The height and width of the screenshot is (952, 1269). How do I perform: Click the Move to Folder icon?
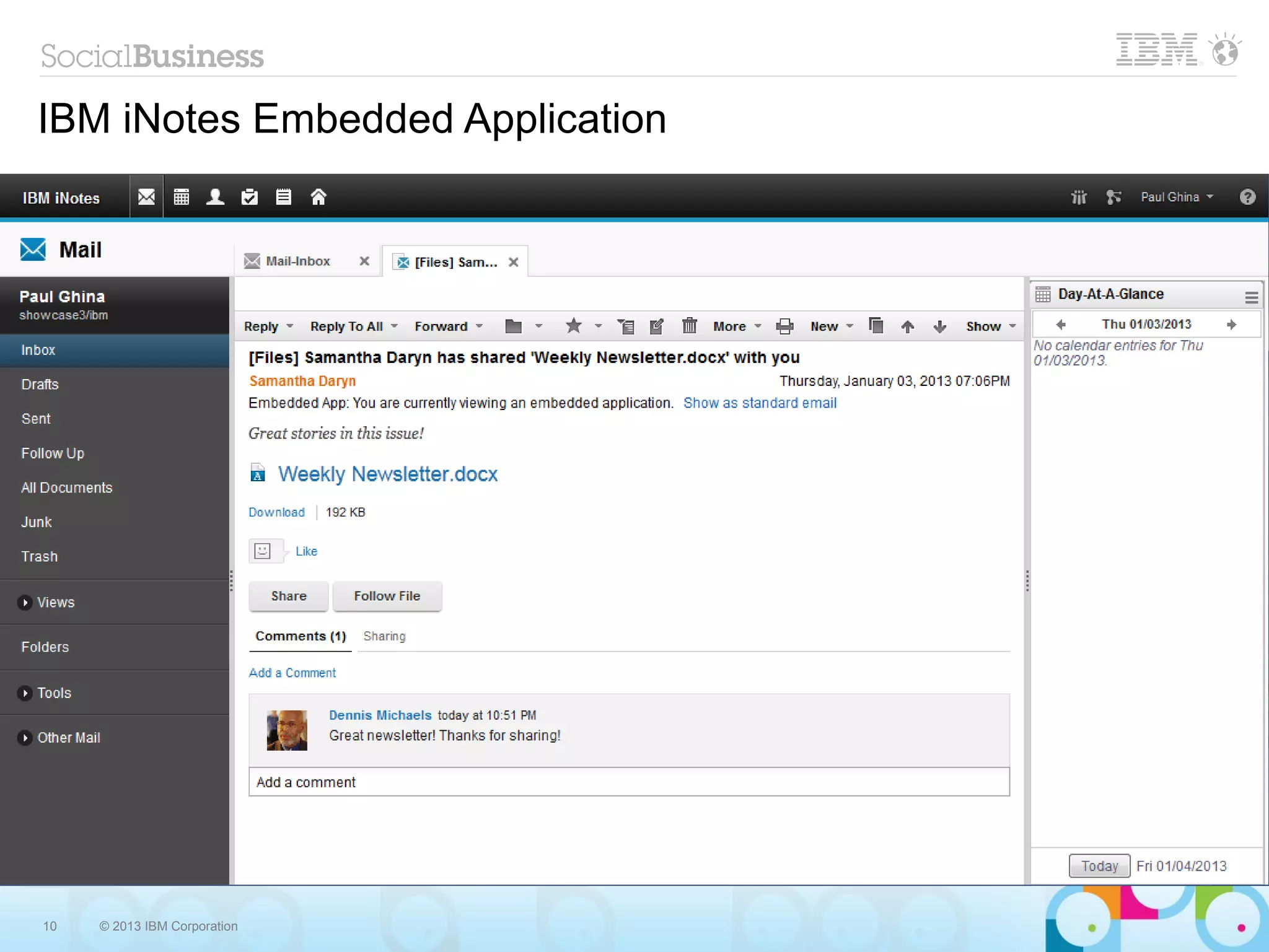tap(514, 326)
